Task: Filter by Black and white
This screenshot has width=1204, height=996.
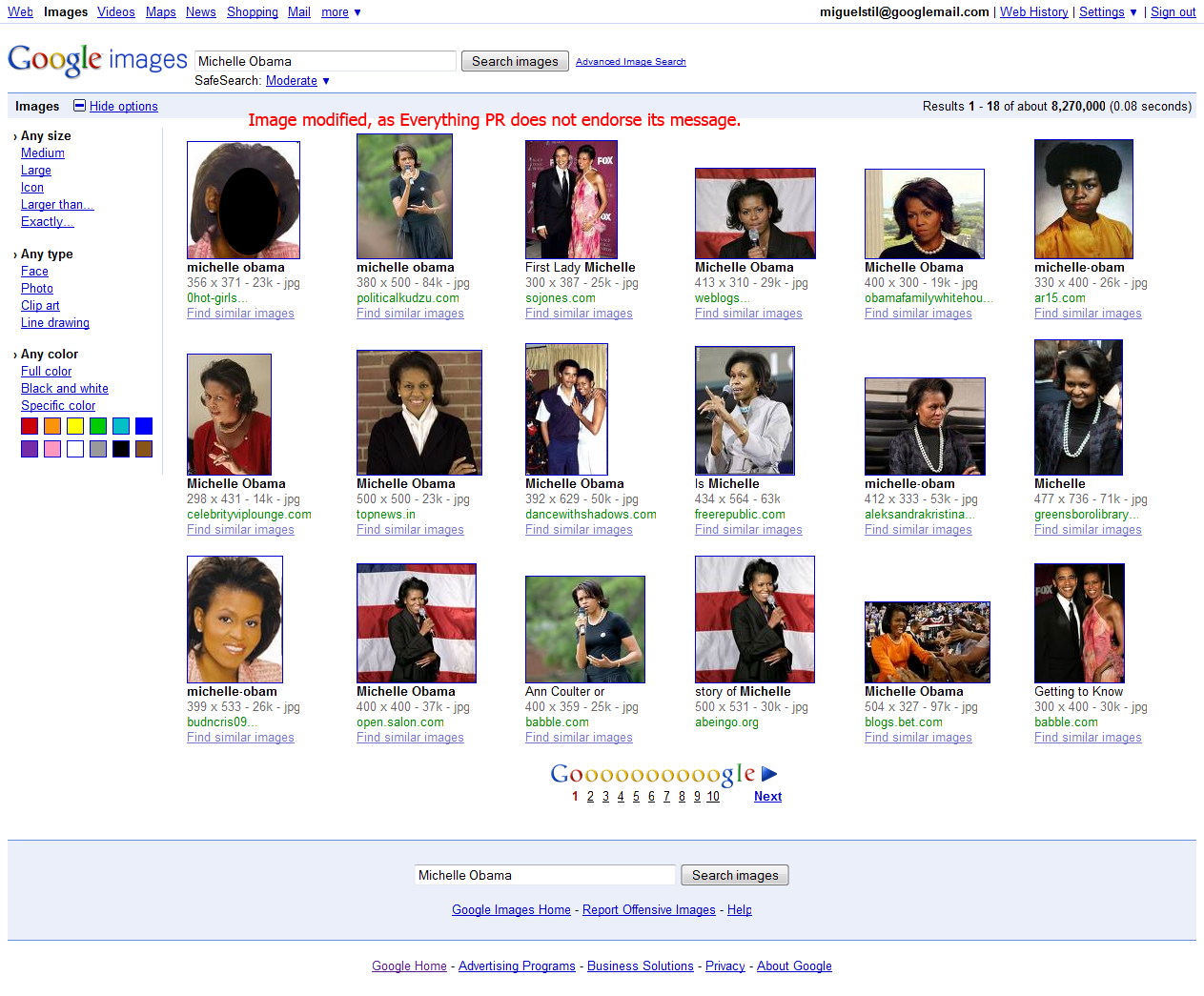Action: tap(65, 389)
